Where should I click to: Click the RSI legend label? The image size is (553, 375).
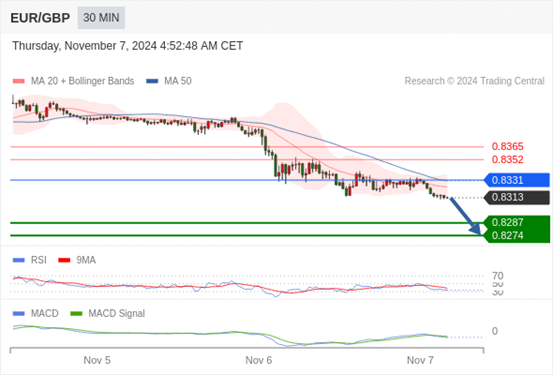[x=38, y=260]
